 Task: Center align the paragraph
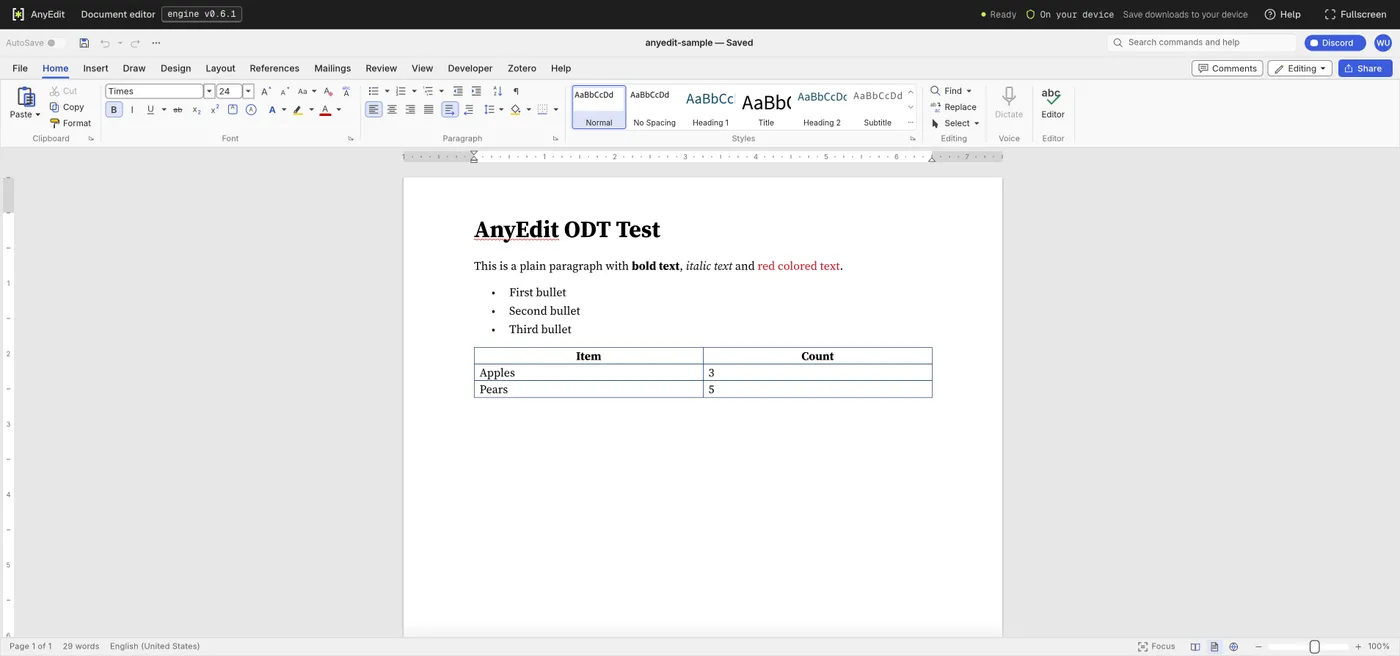pos(392,110)
